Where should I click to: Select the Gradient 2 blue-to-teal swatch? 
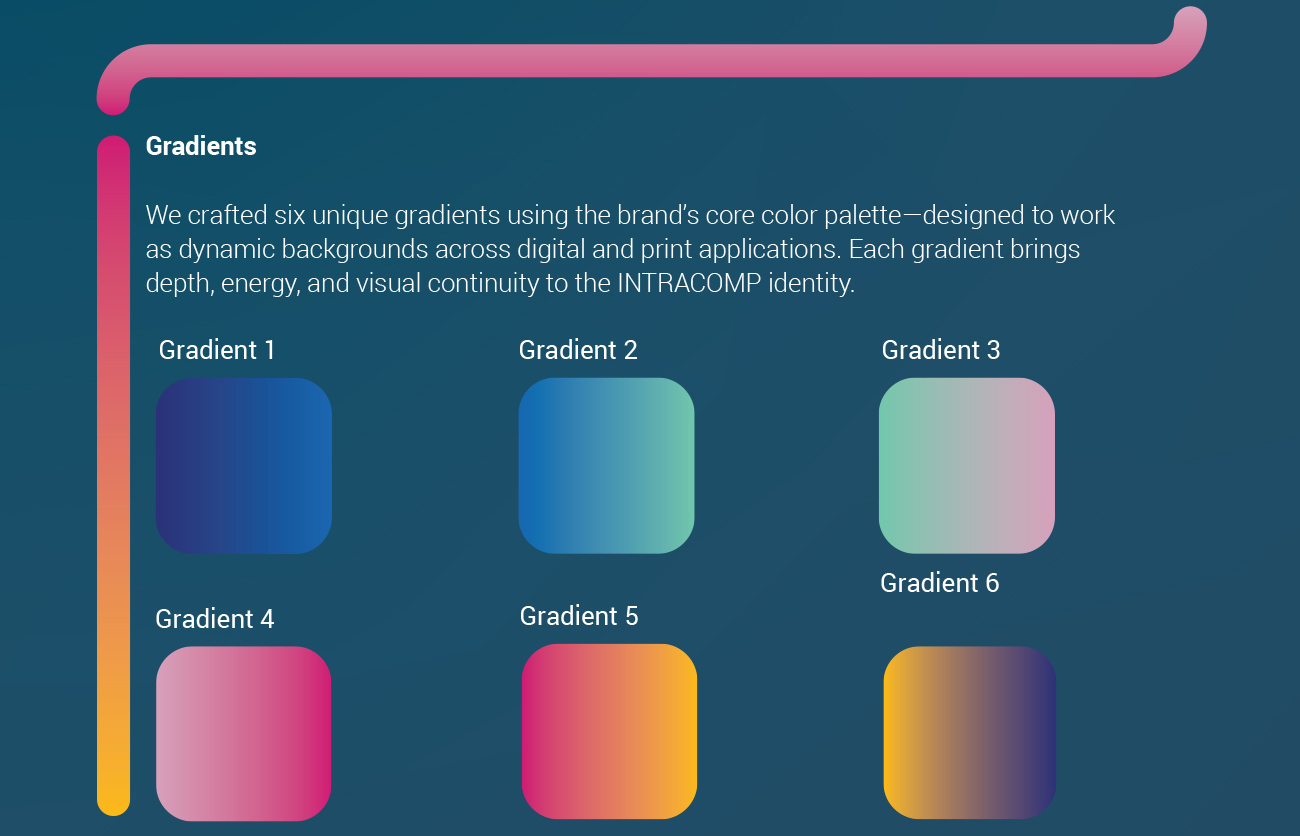[x=606, y=466]
